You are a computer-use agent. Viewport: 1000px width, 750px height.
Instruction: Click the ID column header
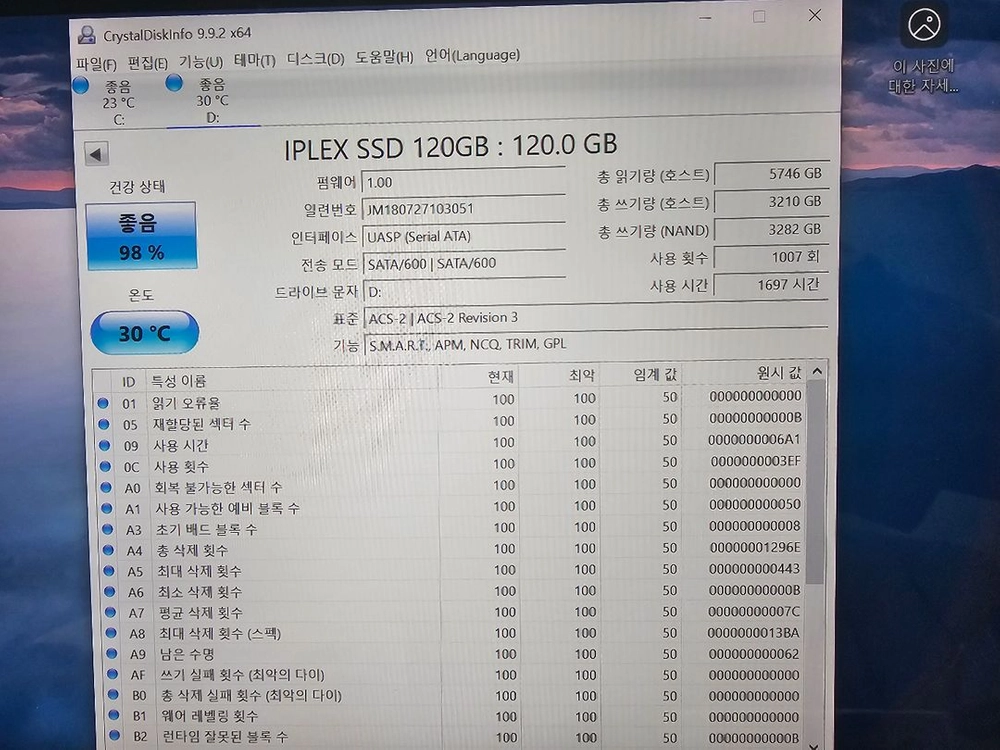[x=128, y=381]
